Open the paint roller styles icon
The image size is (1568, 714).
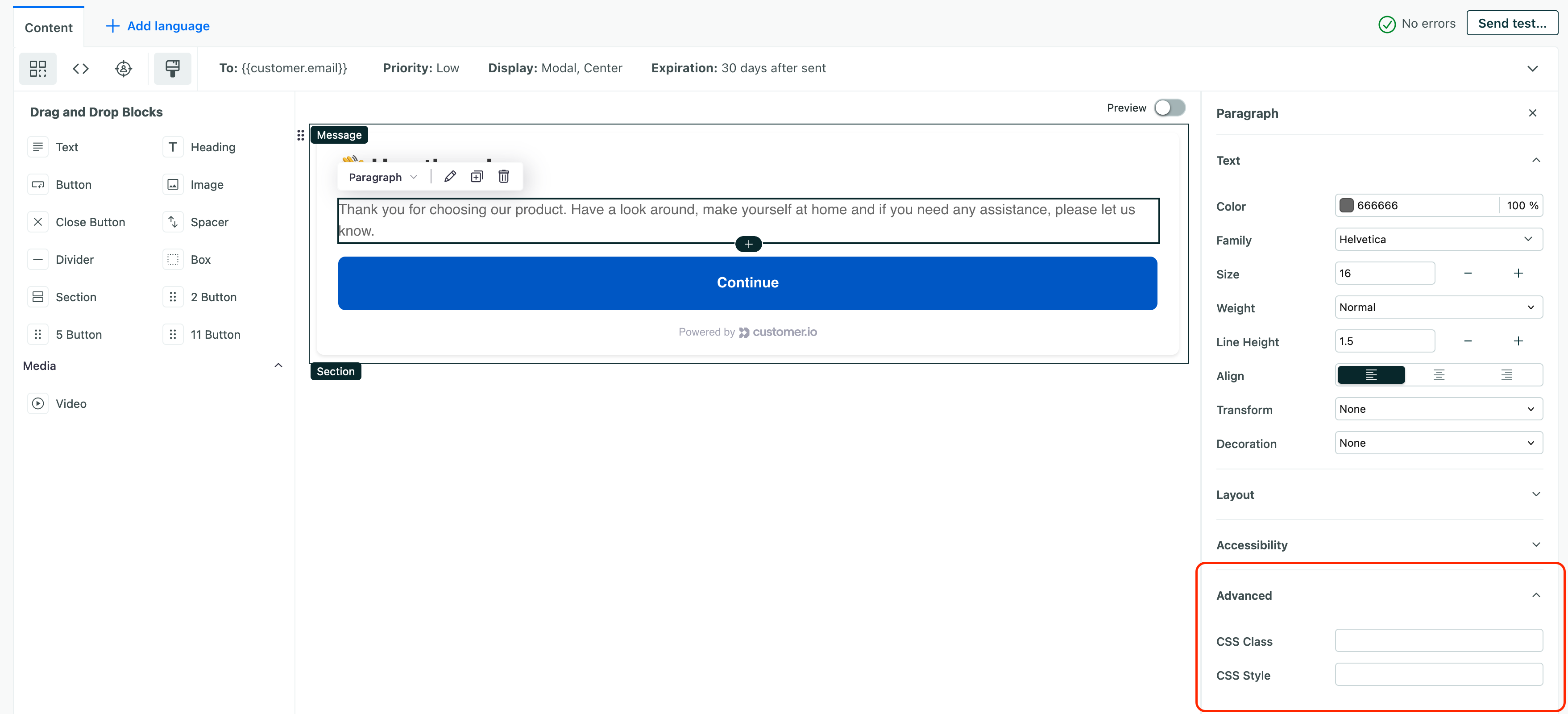[172, 68]
